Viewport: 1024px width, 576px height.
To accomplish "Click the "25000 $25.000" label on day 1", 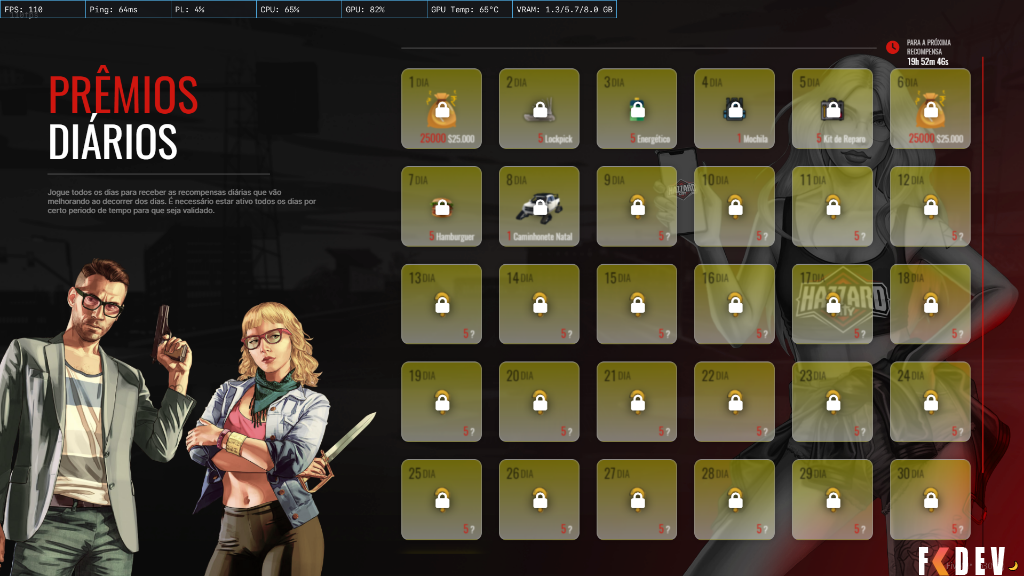I will [447, 138].
